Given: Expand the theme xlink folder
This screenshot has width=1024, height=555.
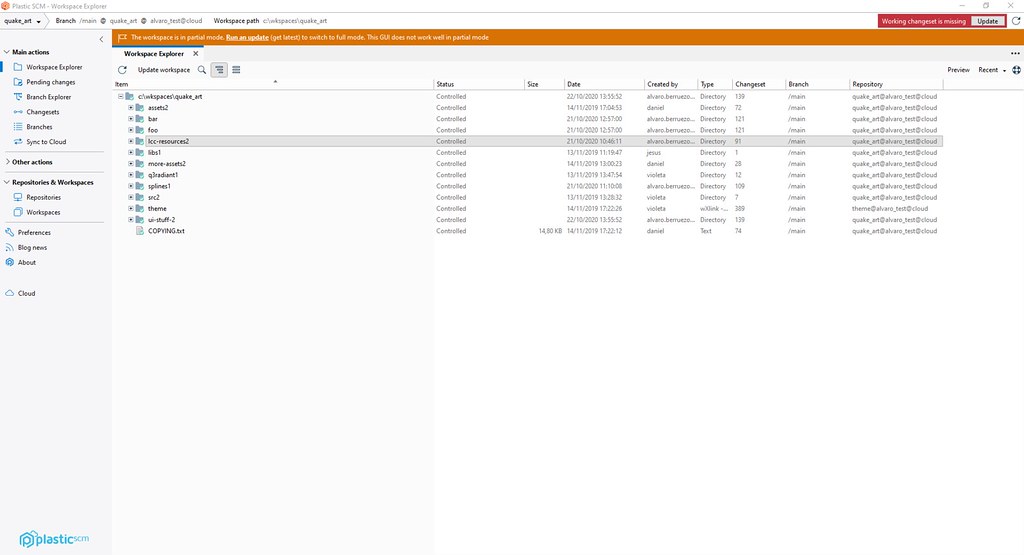Looking at the screenshot, I should [131, 208].
